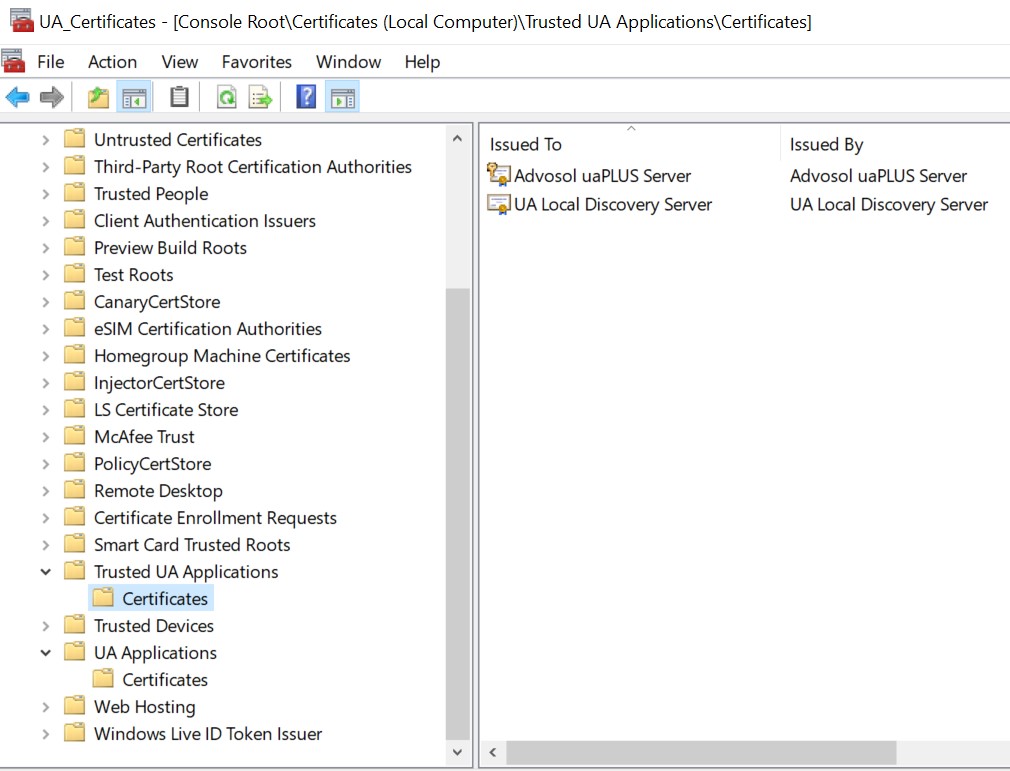
Task: Expand the Trusted People folder
Action: pos(46,194)
